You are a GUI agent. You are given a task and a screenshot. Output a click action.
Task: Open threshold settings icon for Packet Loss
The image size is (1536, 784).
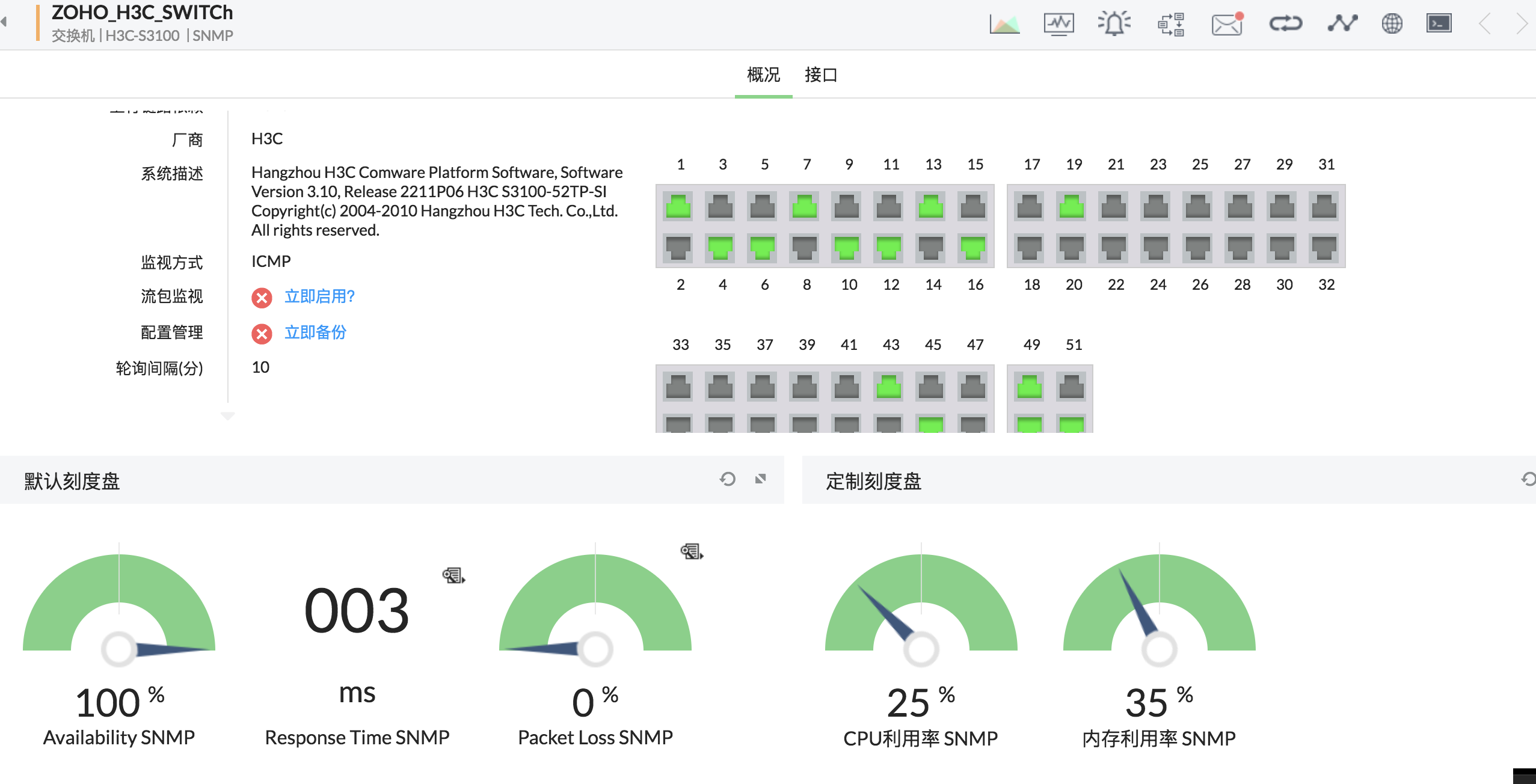tap(692, 551)
